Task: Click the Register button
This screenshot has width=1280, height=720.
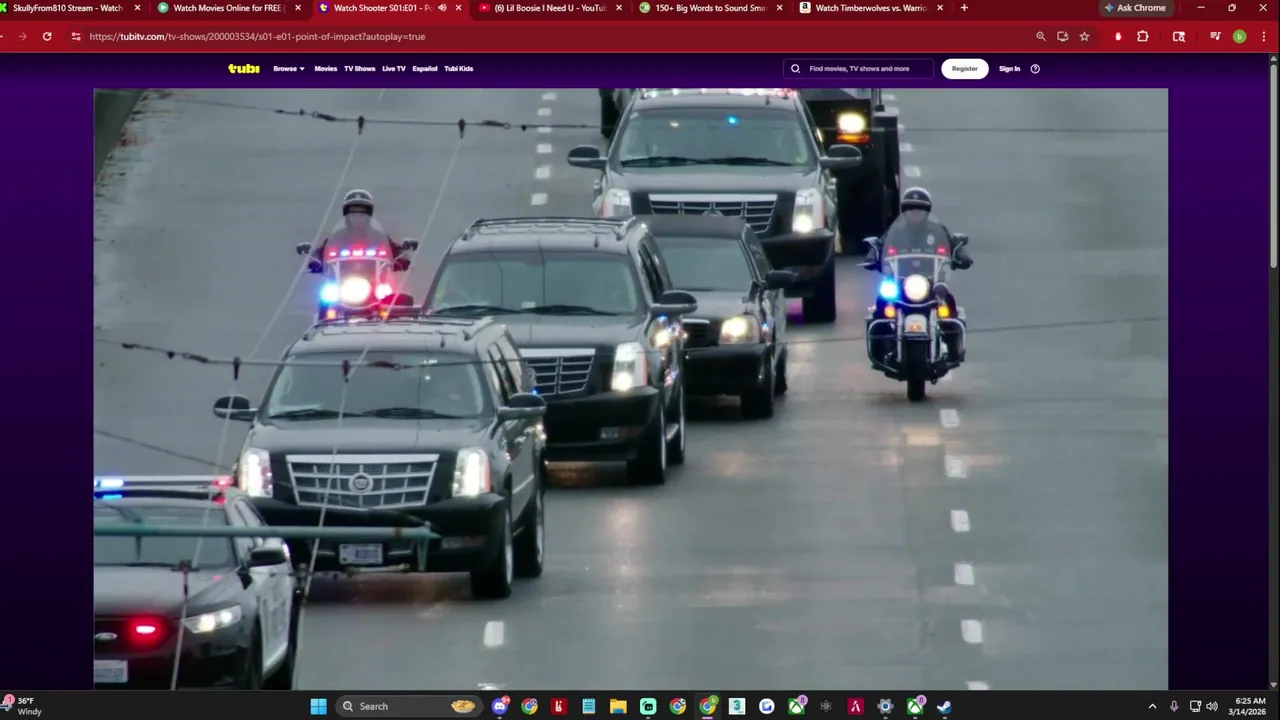Action: pos(964,69)
